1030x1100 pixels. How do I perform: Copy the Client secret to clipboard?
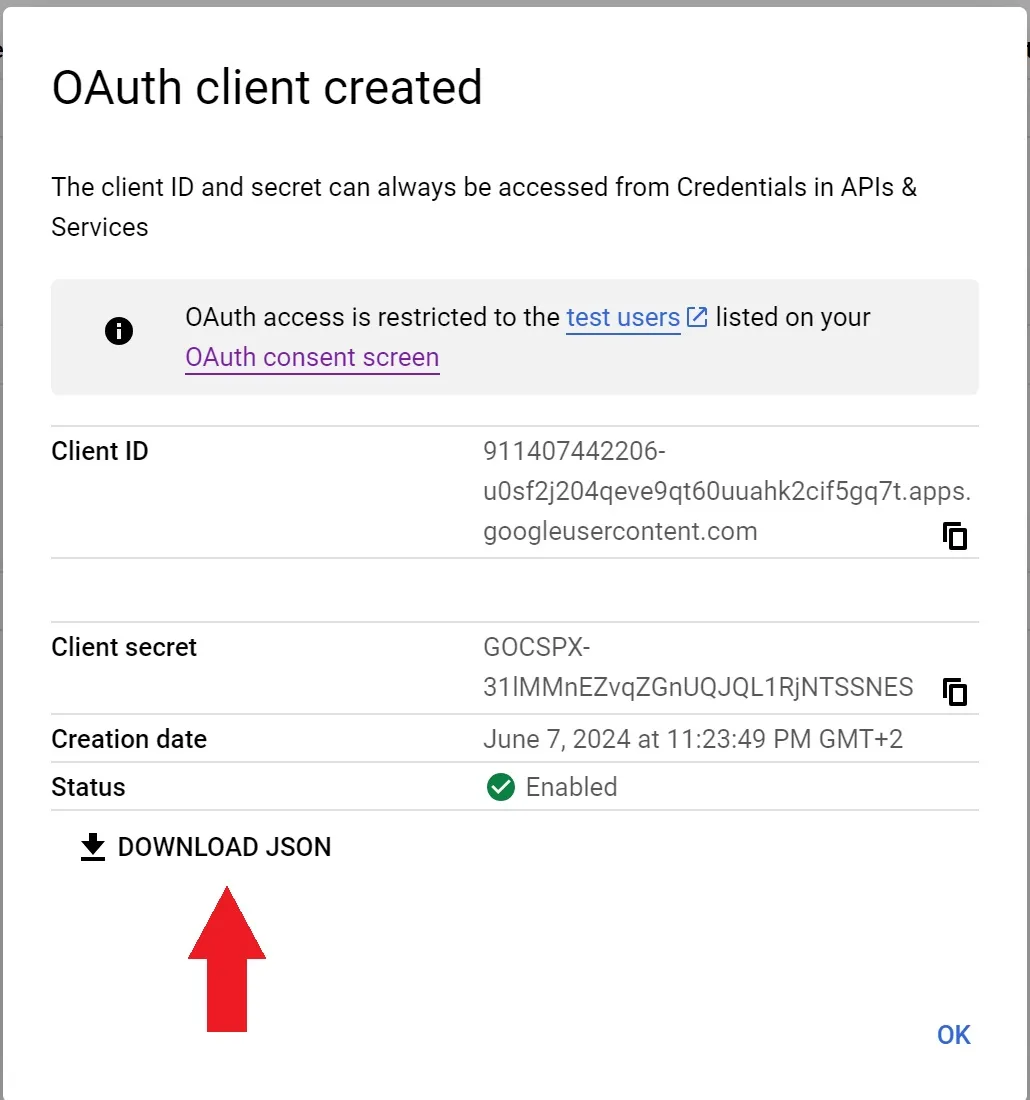tap(956, 691)
